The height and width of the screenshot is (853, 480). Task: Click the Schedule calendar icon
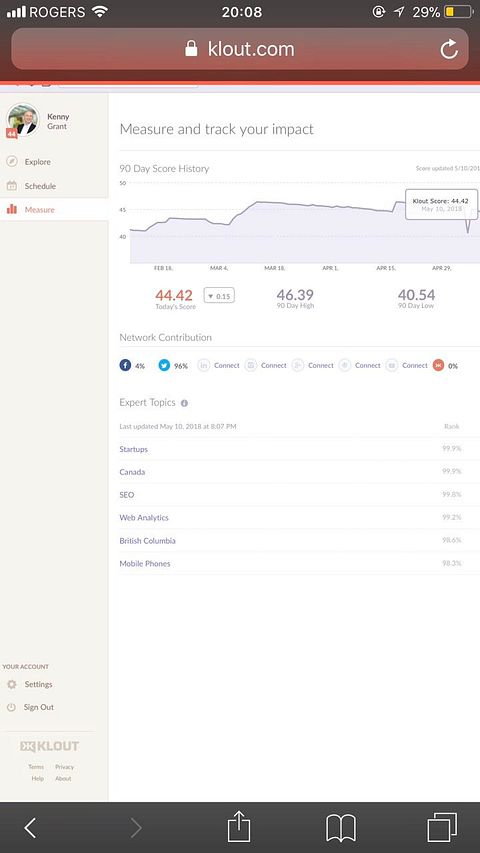click(11, 186)
